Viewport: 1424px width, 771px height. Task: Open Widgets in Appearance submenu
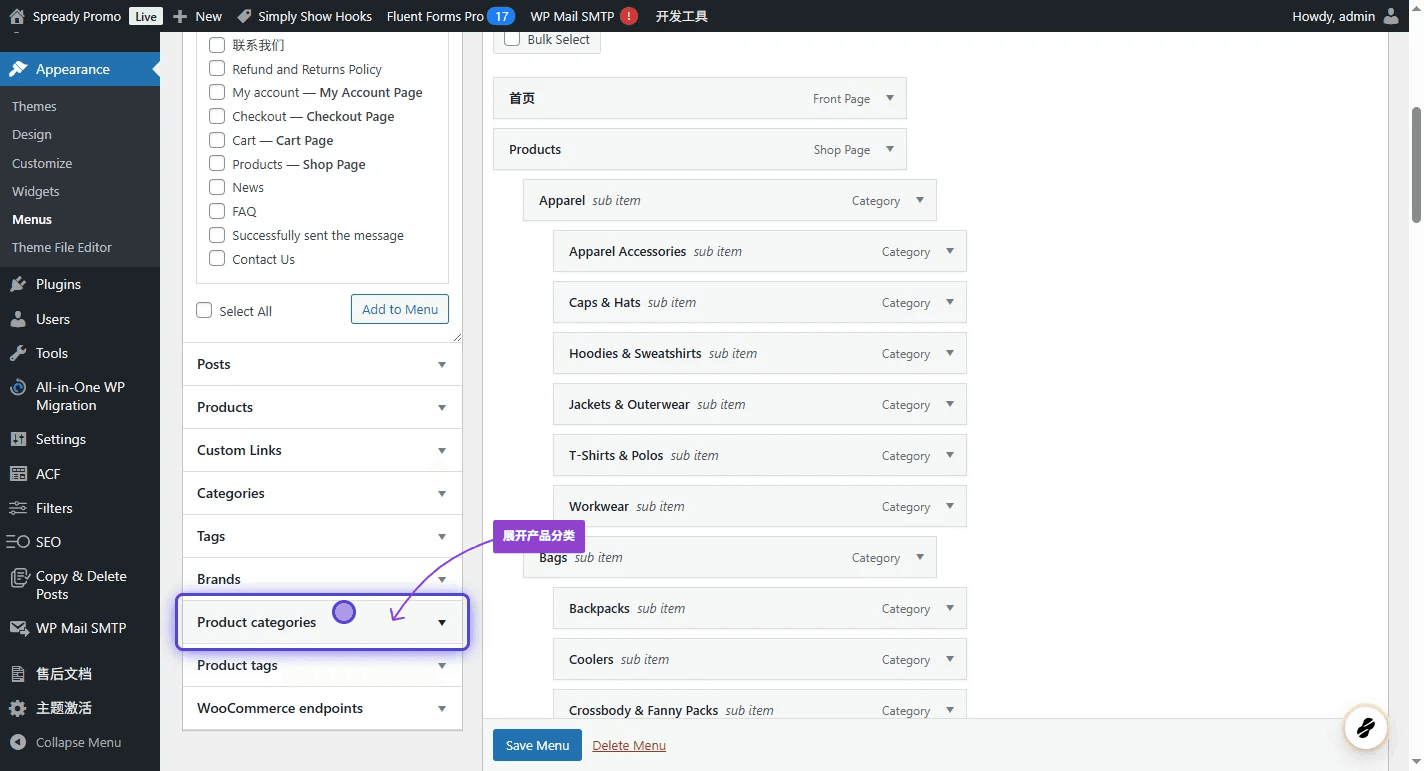(x=36, y=191)
